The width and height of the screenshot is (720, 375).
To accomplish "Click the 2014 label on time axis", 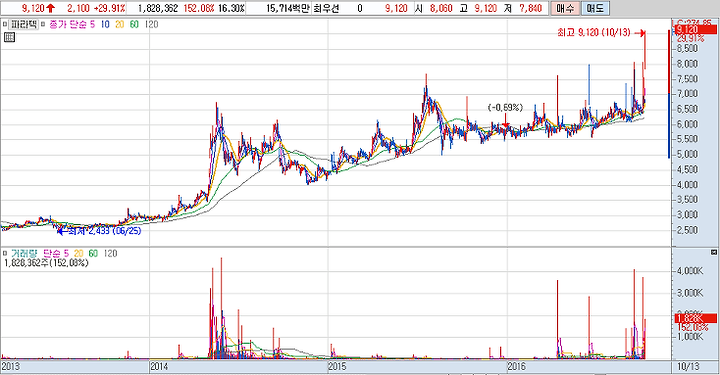I will tap(160, 366).
